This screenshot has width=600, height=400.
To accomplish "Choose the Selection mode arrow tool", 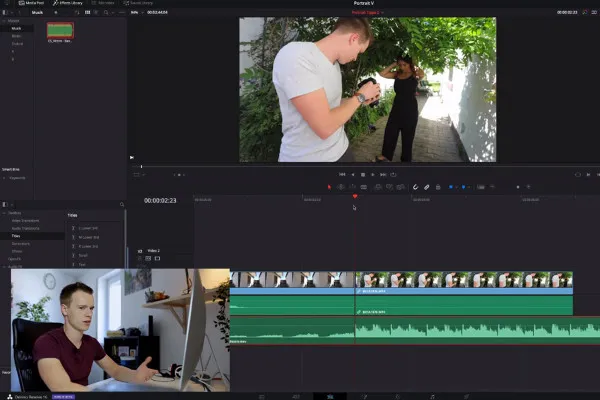I will 329,187.
